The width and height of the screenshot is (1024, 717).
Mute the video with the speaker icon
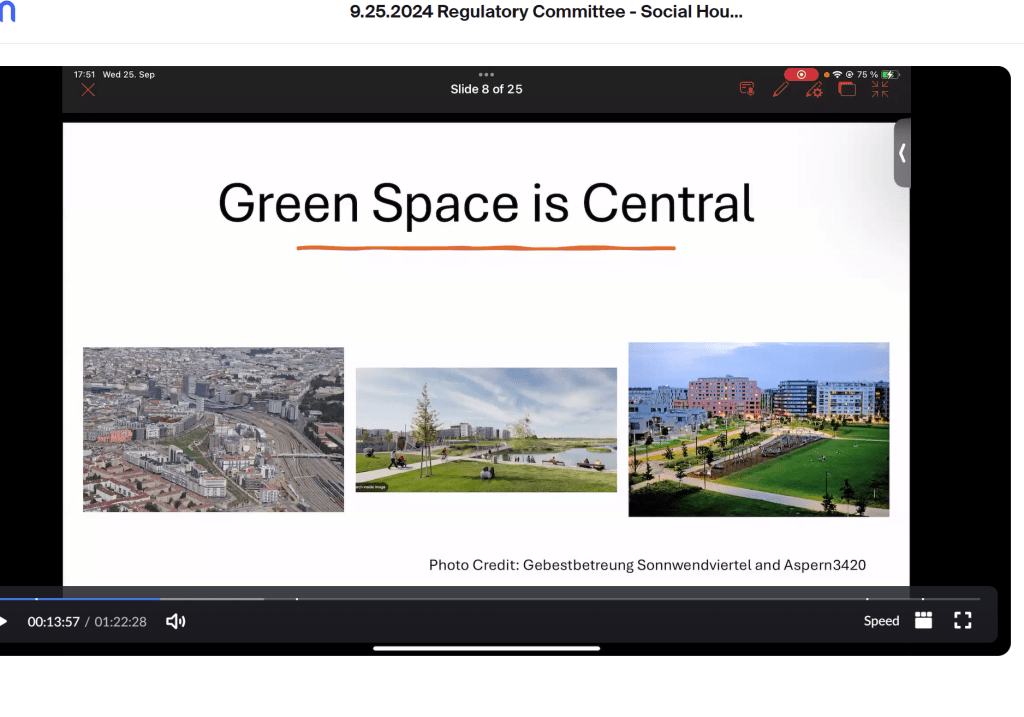pos(175,621)
